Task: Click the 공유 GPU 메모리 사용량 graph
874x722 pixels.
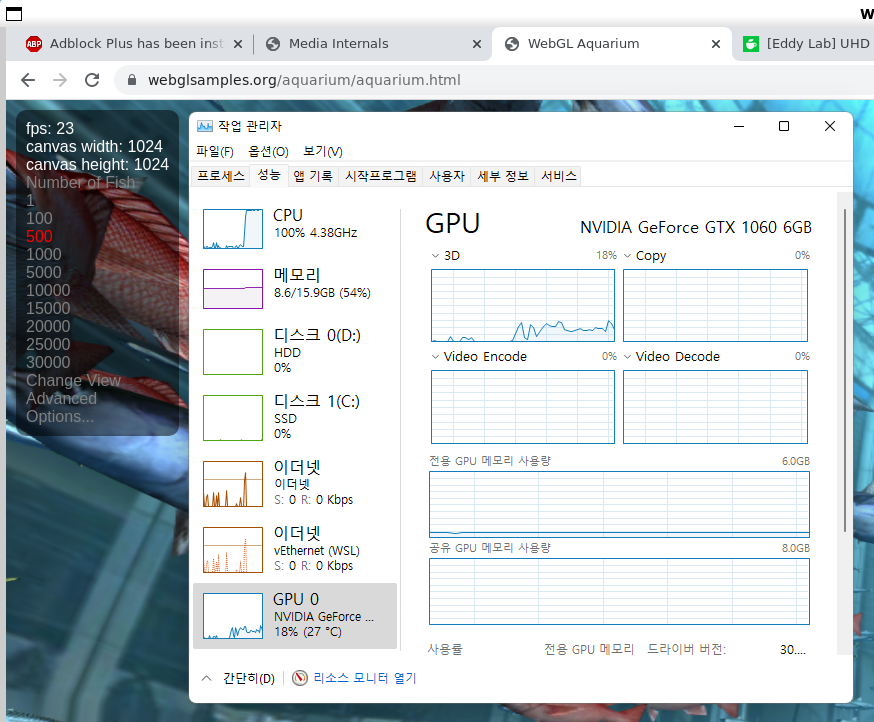Action: tap(619, 592)
